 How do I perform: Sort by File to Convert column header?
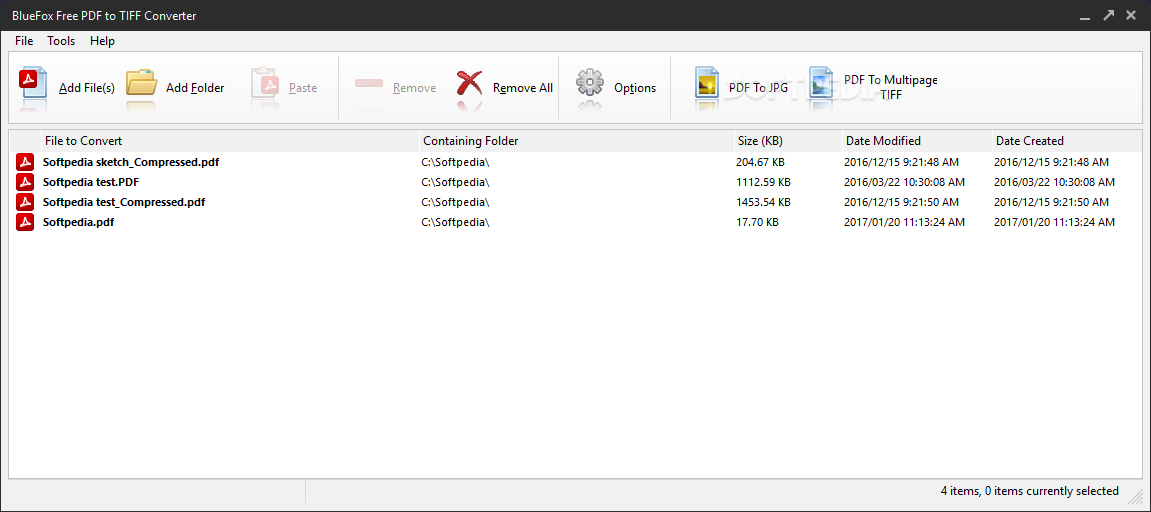pos(230,141)
